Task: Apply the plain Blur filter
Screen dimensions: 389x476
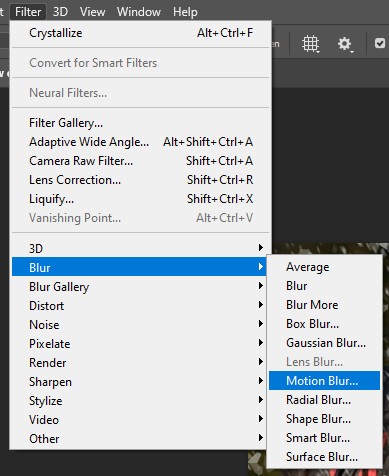Action: (324, 286)
